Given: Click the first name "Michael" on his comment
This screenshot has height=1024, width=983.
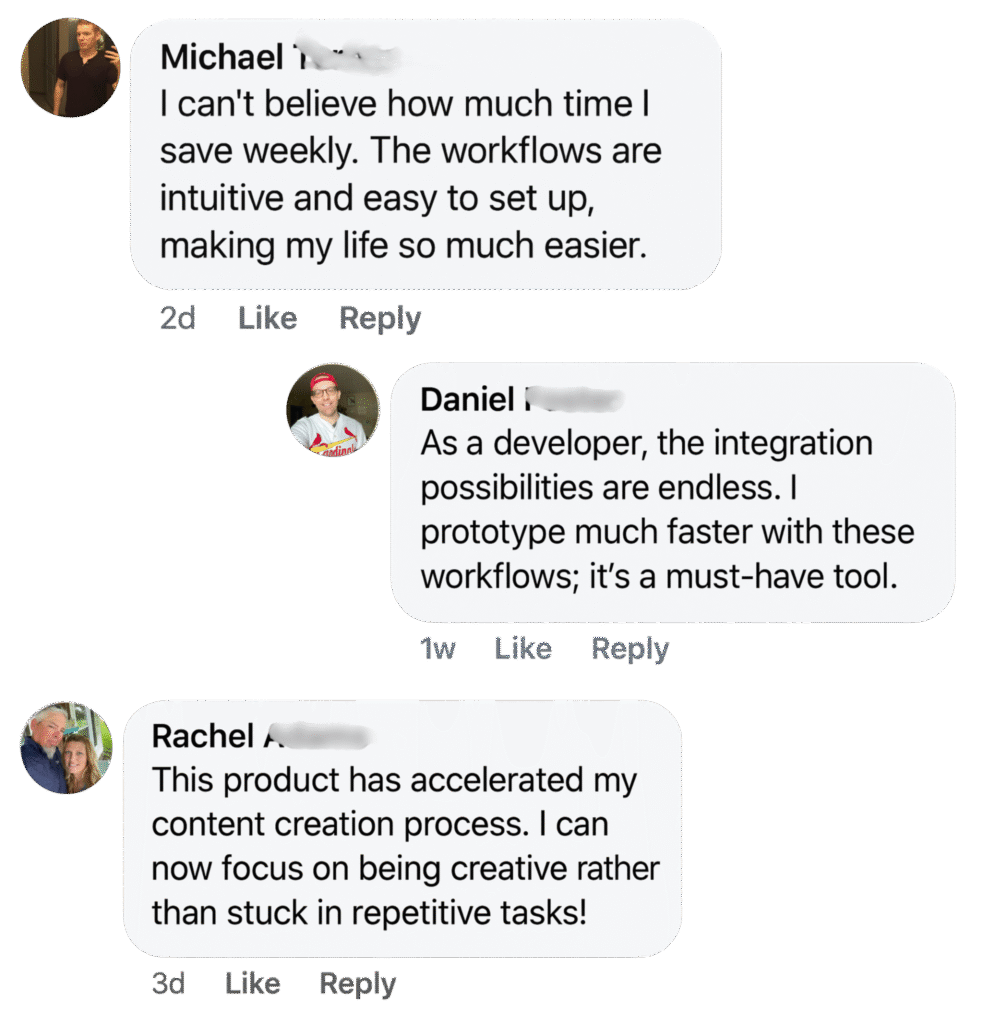Looking at the screenshot, I should (222, 58).
